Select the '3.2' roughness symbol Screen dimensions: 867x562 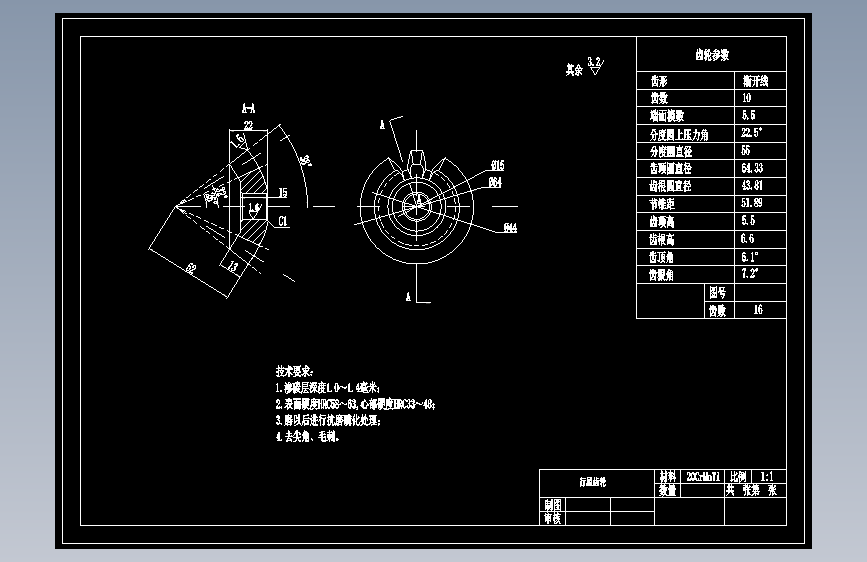tap(595, 65)
